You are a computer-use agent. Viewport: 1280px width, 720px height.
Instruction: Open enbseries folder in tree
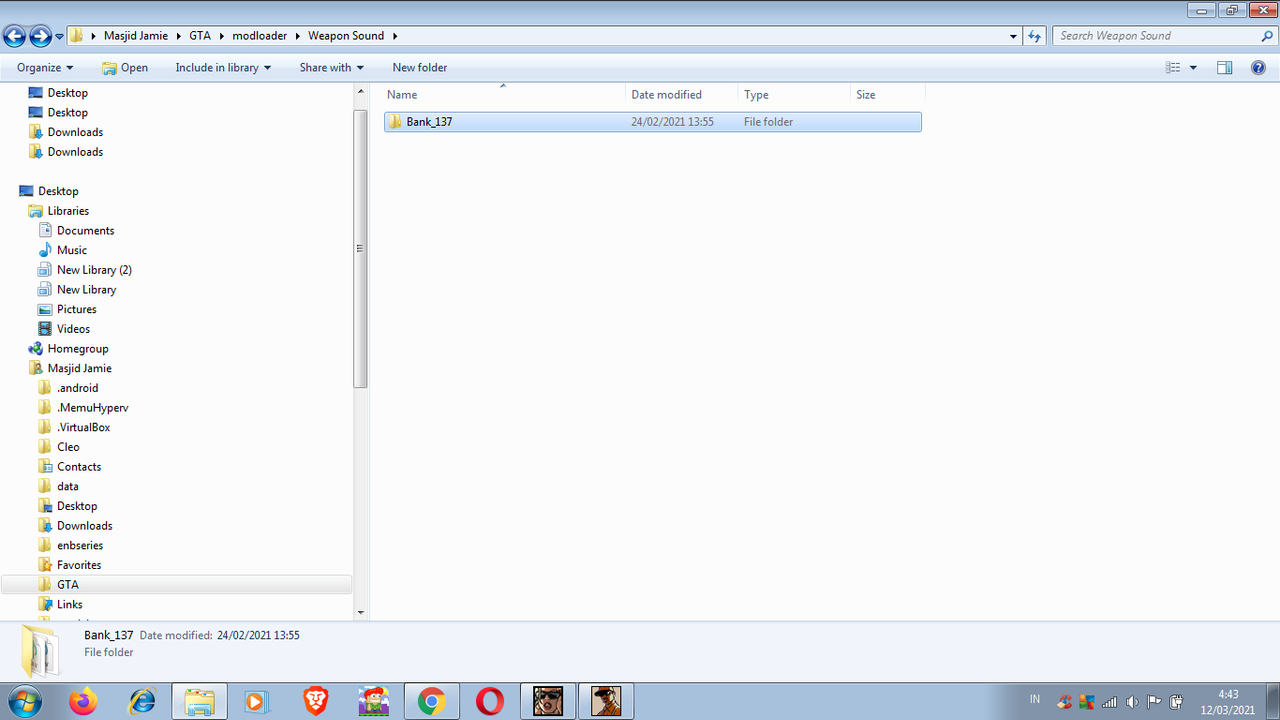80,545
